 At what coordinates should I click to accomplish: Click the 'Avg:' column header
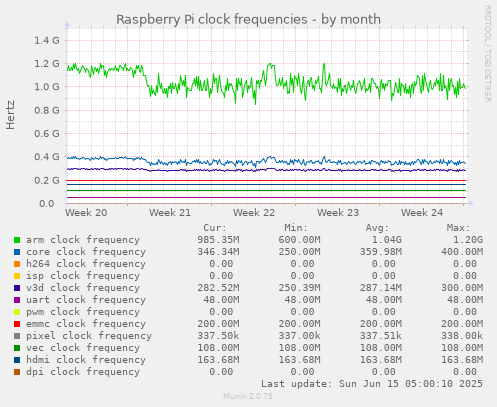[377, 228]
